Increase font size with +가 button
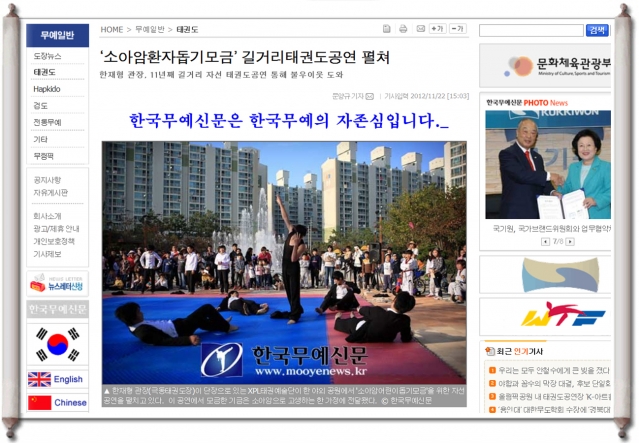 (438, 29)
